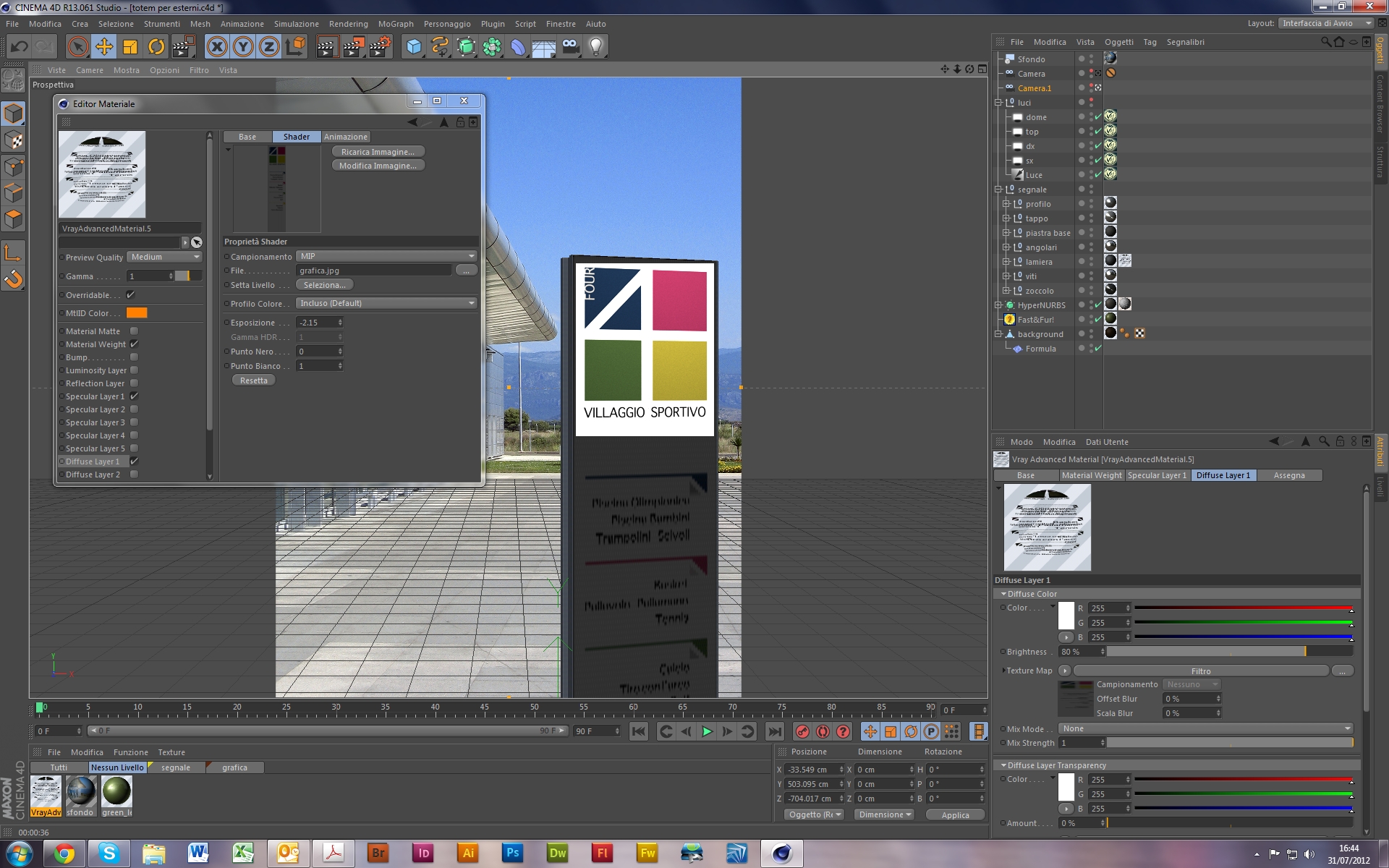Select the Scale tool in toolbar

(130, 47)
